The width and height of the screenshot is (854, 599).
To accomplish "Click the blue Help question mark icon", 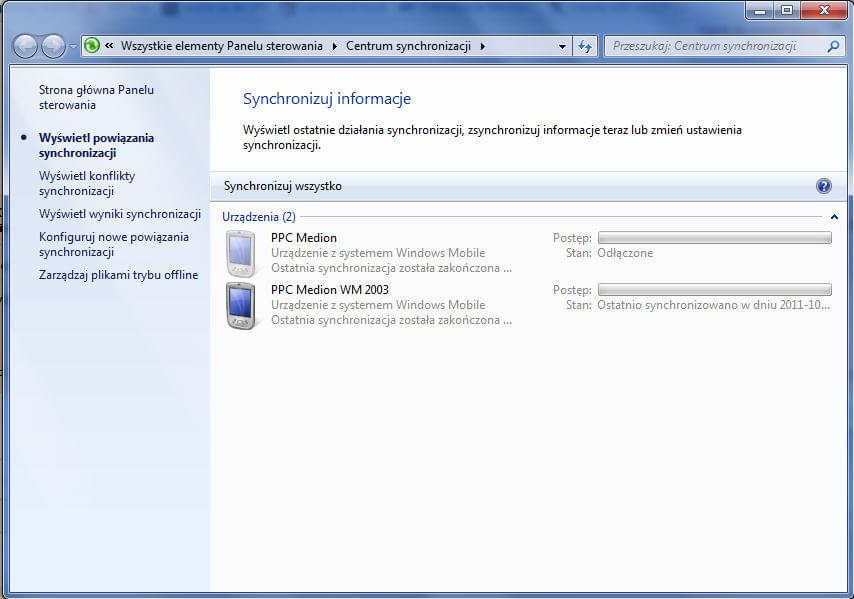I will pos(824,186).
